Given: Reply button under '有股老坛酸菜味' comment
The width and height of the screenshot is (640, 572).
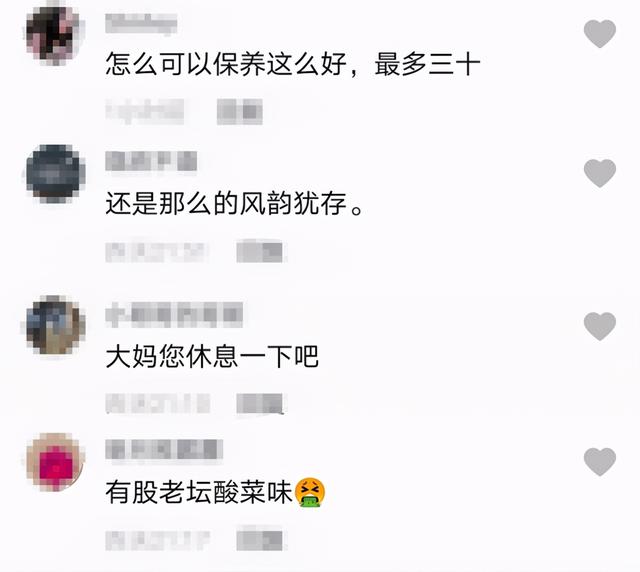Looking at the screenshot, I should point(260,539).
